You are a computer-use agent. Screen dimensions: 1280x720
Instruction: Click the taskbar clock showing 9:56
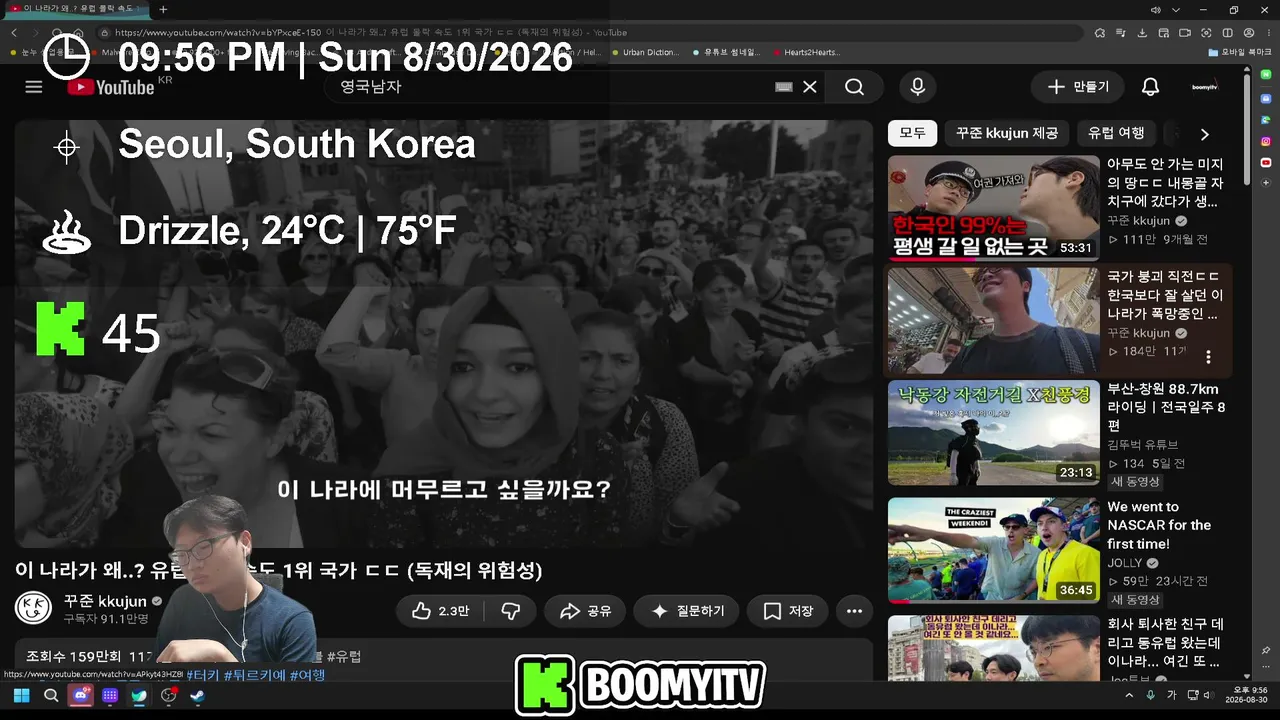(x=1246, y=696)
